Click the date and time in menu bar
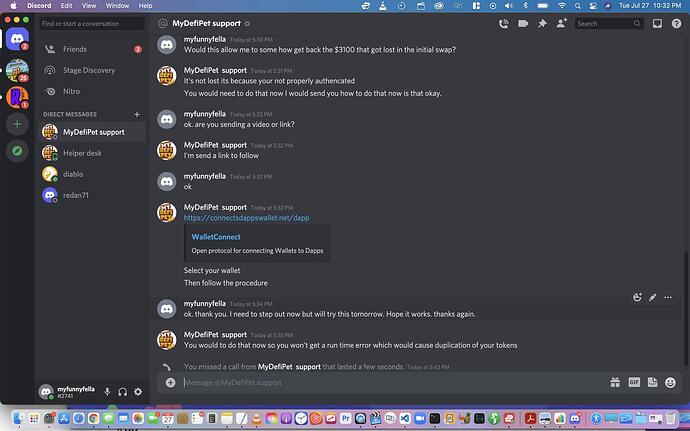Image resolution: width=690 pixels, height=431 pixels. pos(650,6)
